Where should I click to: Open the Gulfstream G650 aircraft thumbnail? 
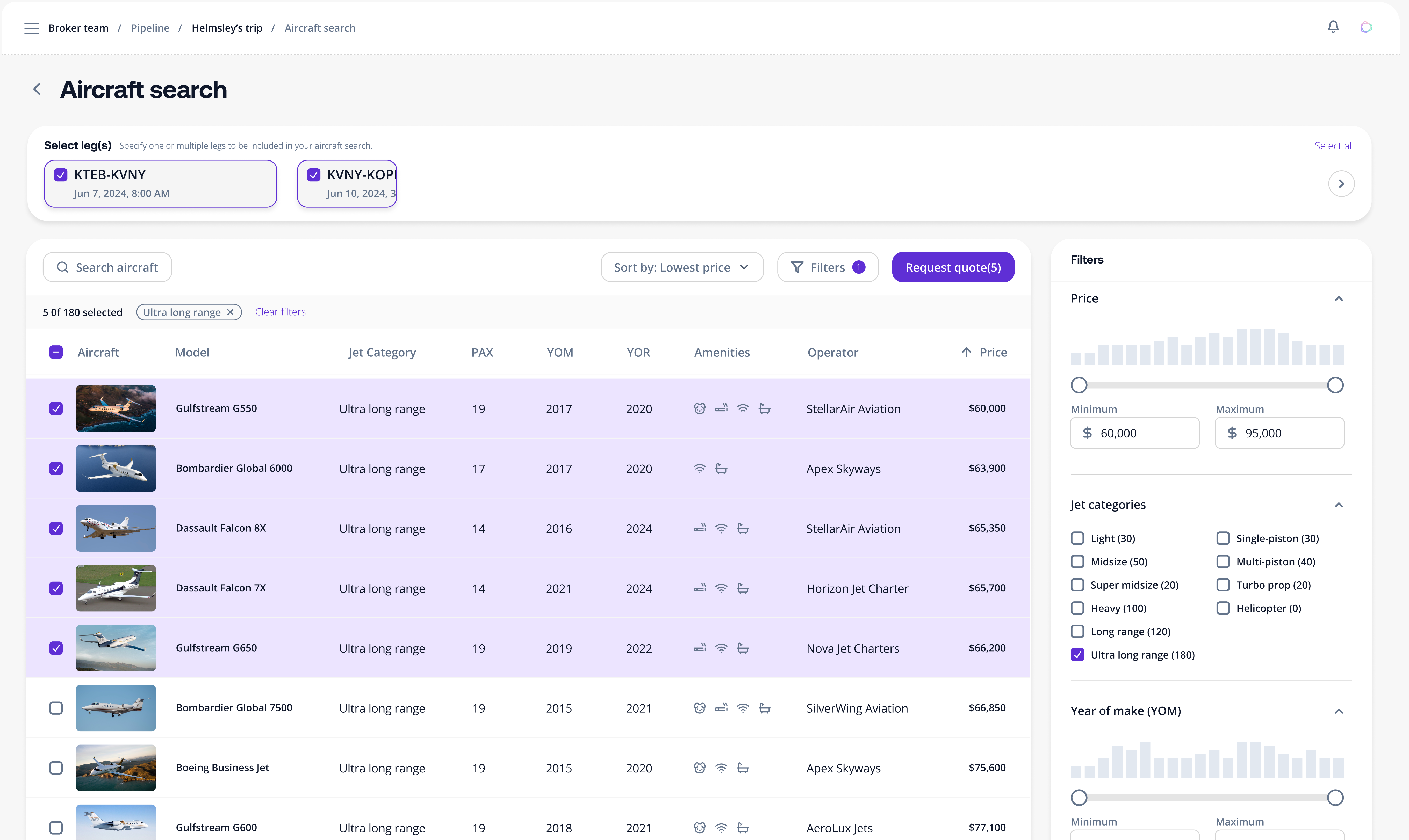[116, 648]
